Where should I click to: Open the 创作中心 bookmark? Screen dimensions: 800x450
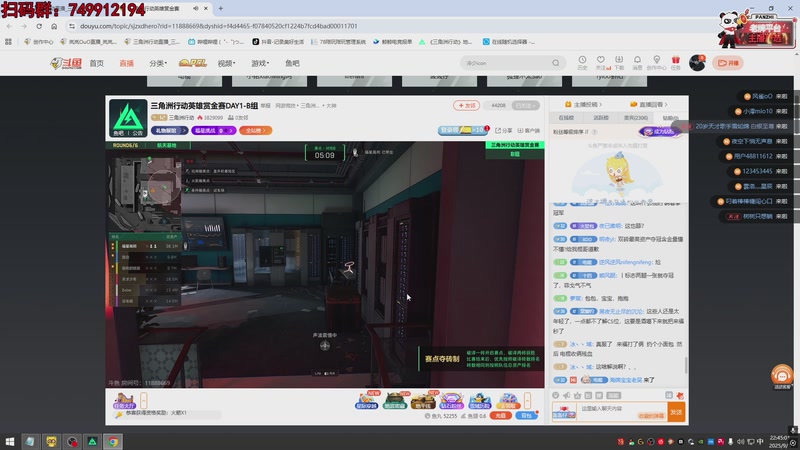[39, 42]
